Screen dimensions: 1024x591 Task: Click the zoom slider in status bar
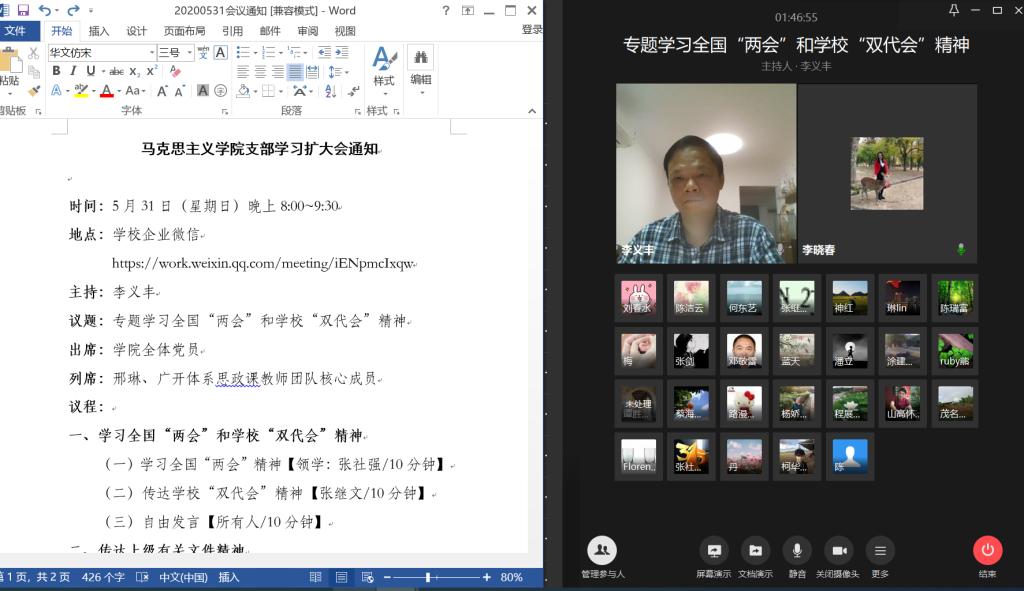428,577
